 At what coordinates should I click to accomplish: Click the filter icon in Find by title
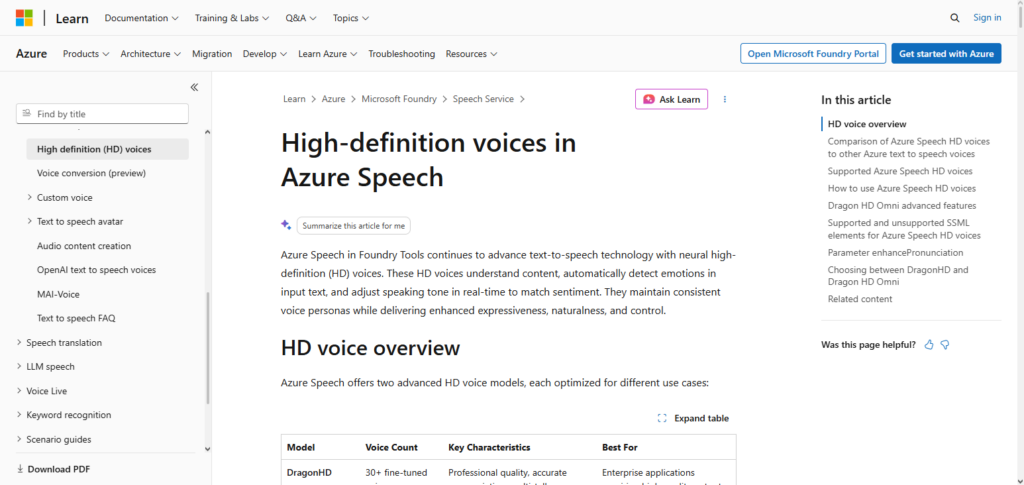point(26,114)
